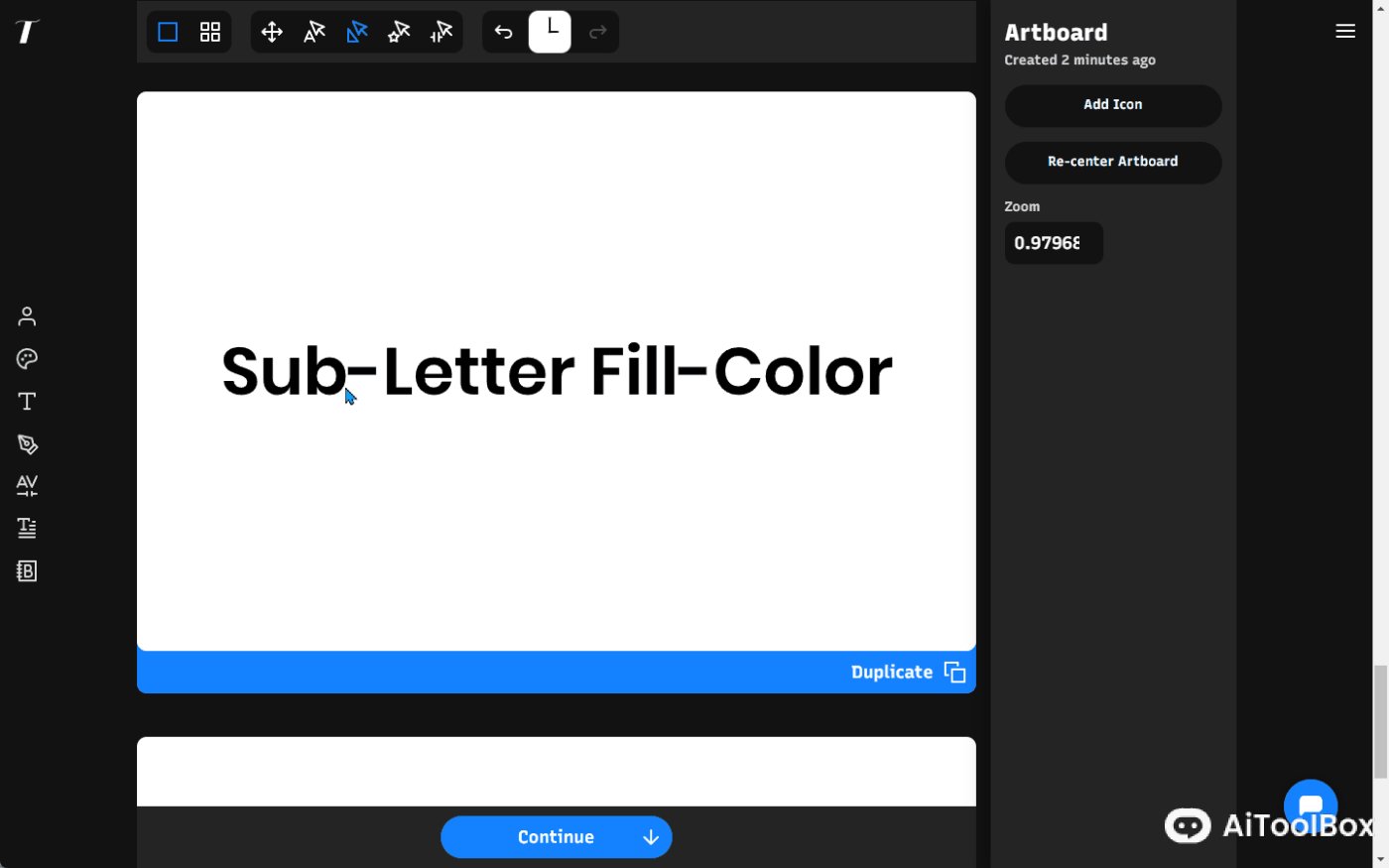The image size is (1389, 868).
Task: Switch to grid view of artboards
Action: pos(209,31)
